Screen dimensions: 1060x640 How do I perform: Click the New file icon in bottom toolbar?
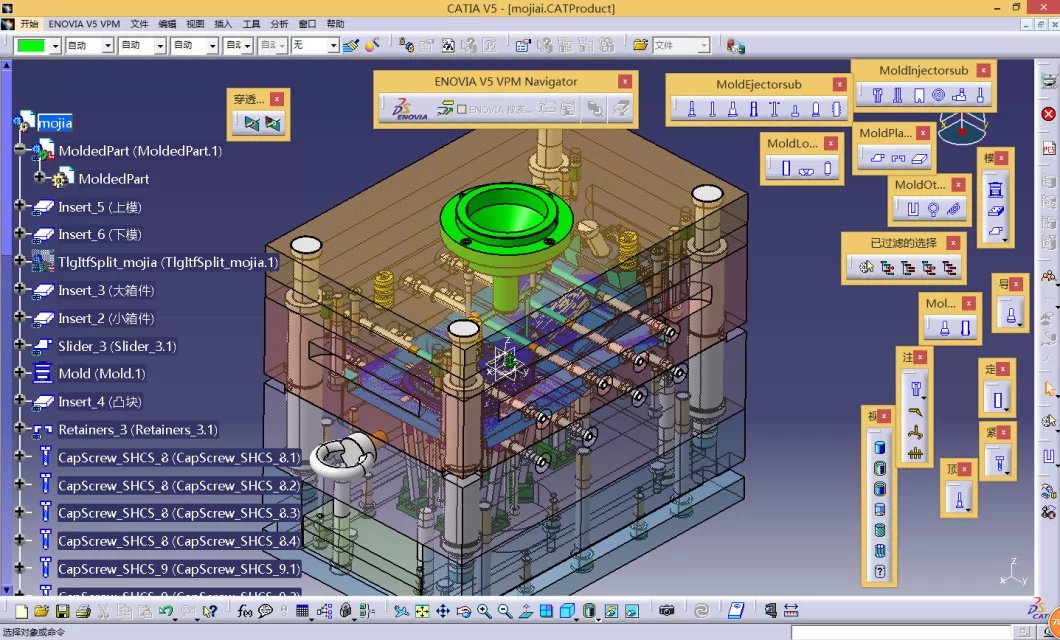pos(21,612)
